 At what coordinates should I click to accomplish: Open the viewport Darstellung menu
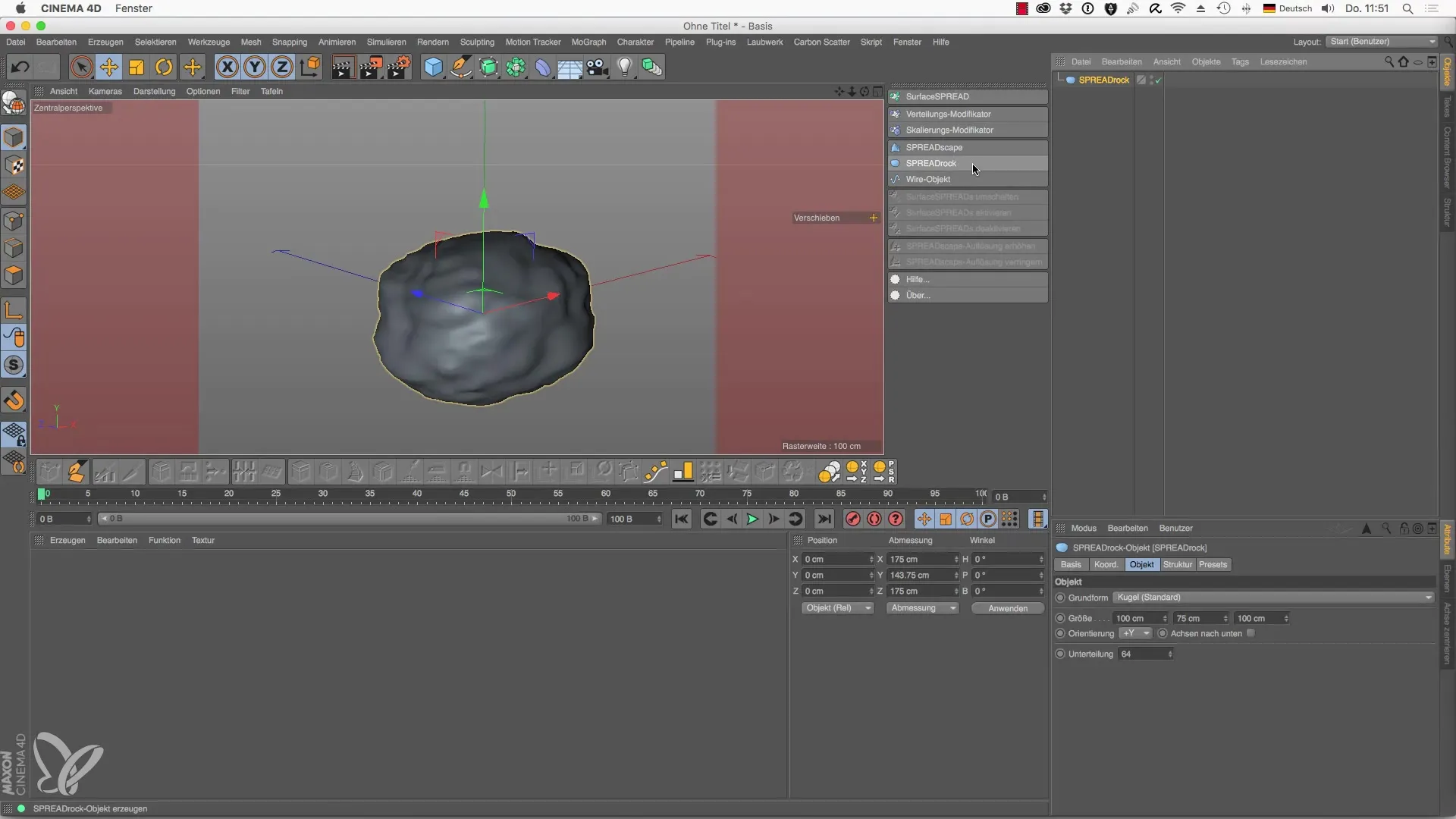click(x=154, y=92)
